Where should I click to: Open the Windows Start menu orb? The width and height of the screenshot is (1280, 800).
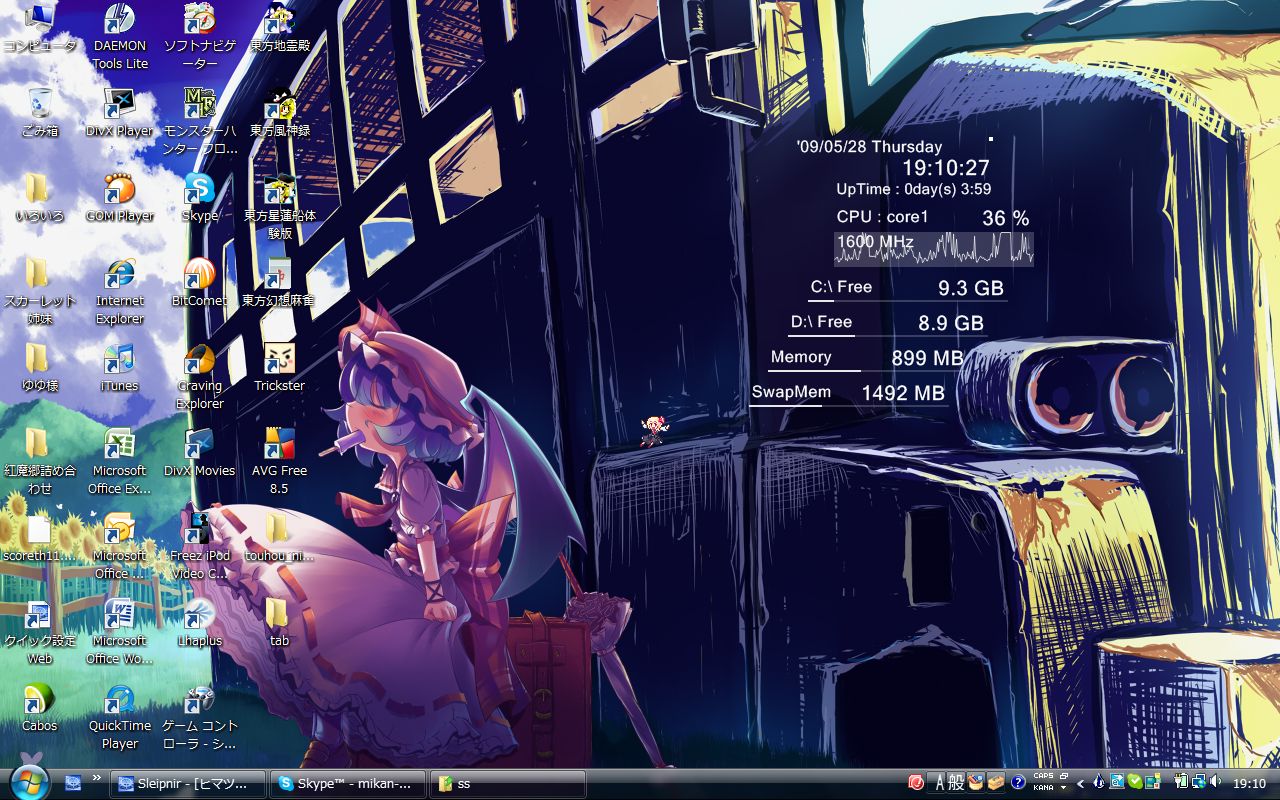(x=28, y=782)
